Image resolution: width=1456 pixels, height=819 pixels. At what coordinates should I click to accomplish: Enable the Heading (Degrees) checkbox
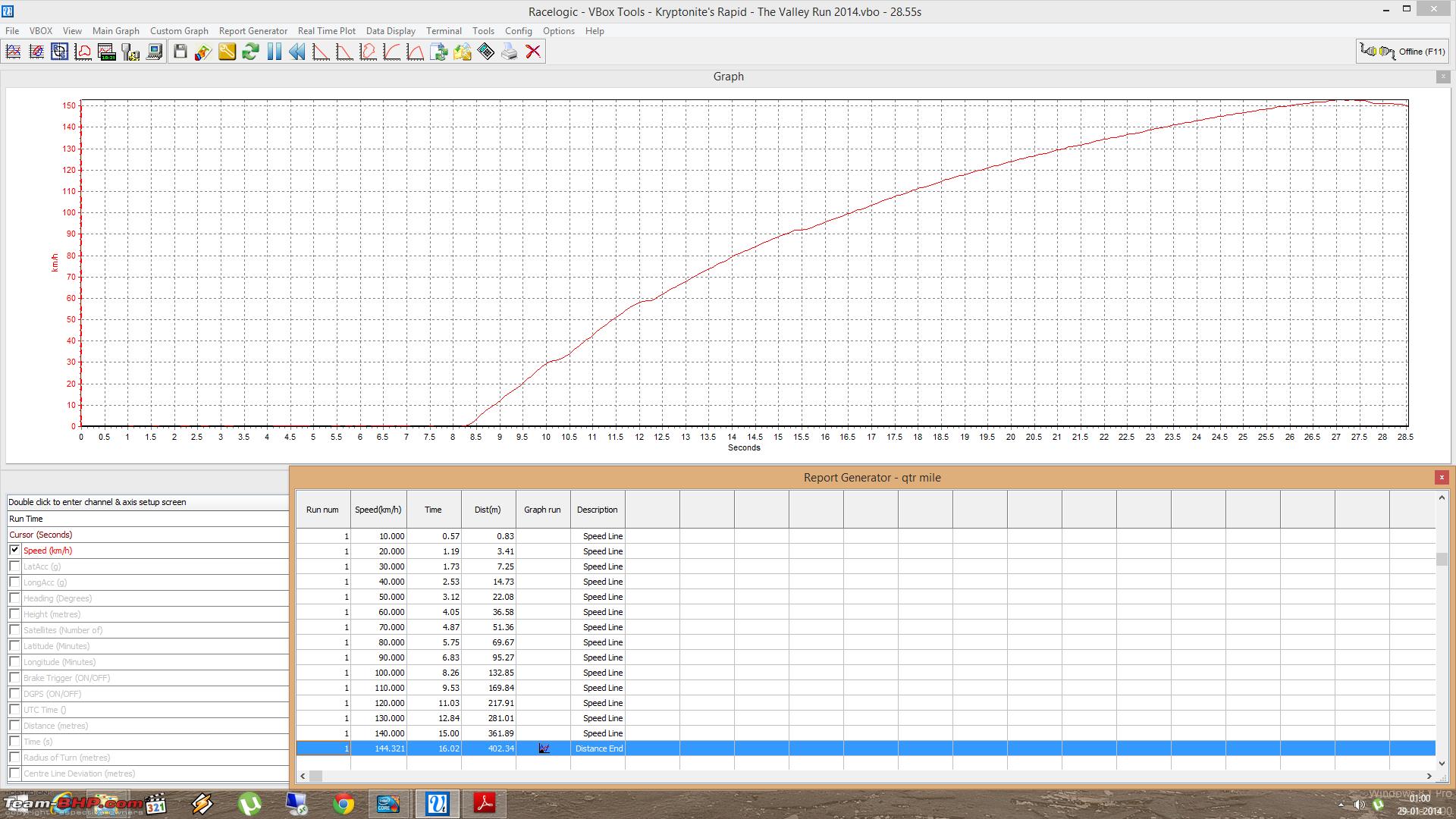pos(14,598)
